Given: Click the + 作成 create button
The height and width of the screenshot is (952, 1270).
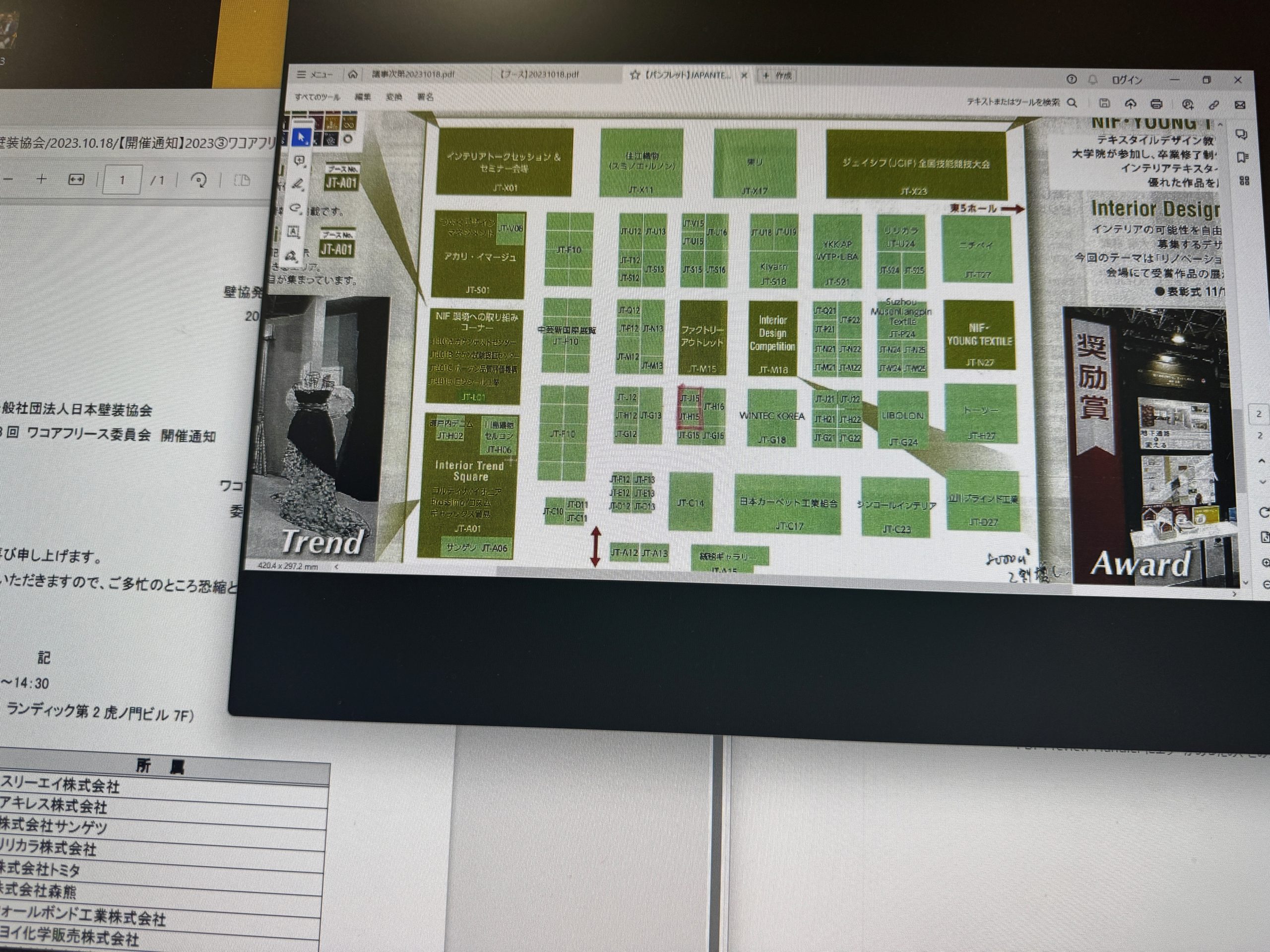Looking at the screenshot, I should coord(777,76).
